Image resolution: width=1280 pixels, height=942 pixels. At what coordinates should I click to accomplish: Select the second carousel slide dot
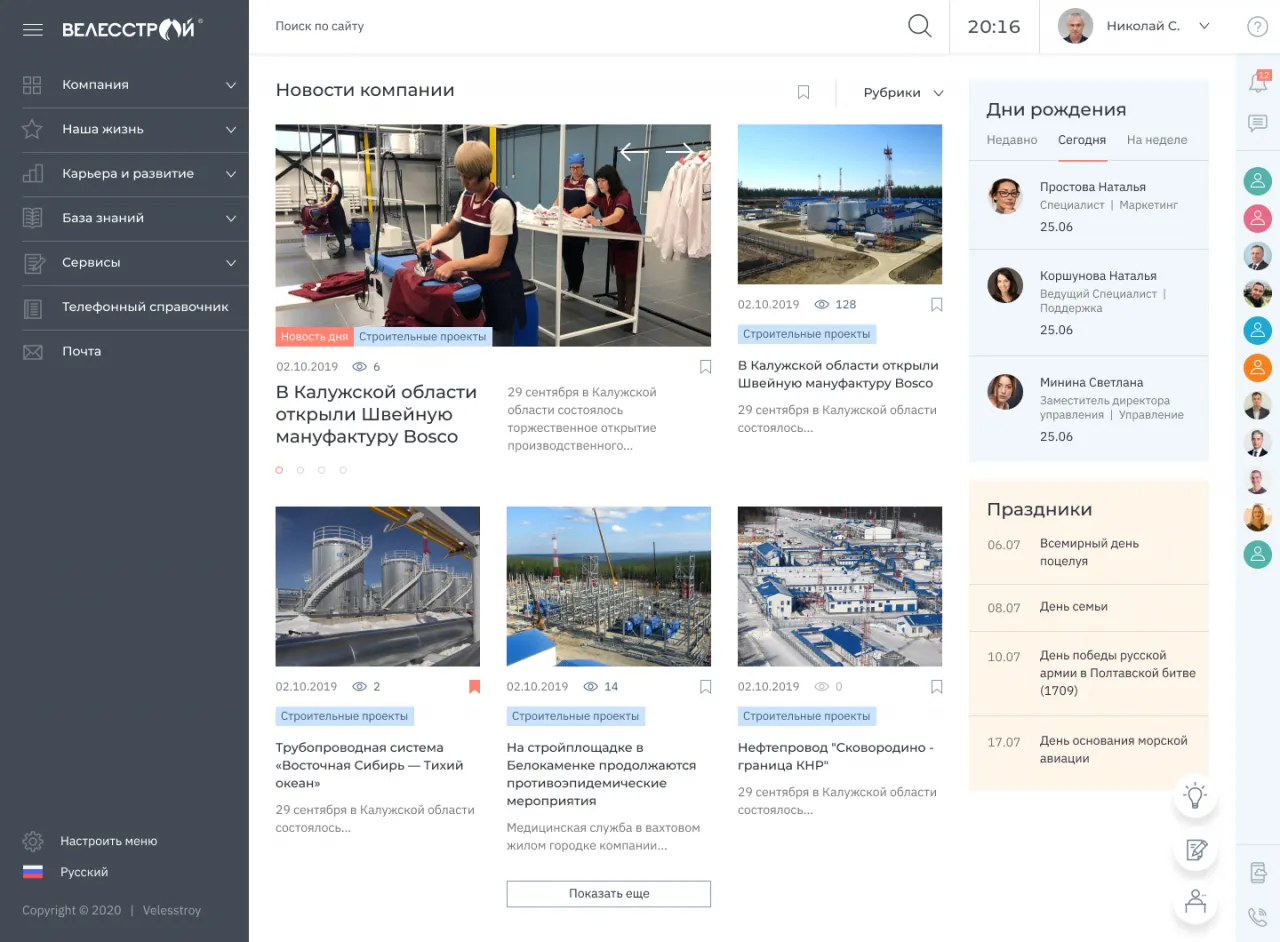(301, 470)
